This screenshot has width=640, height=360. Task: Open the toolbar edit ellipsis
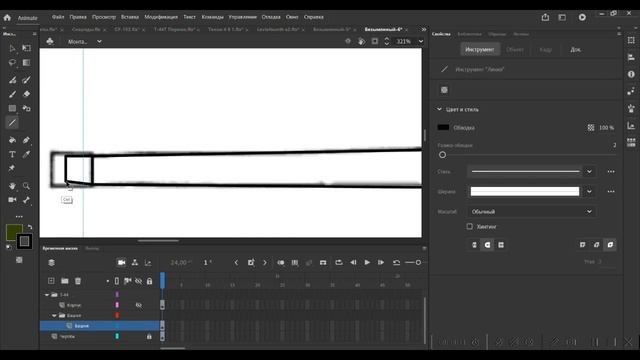pos(19,217)
